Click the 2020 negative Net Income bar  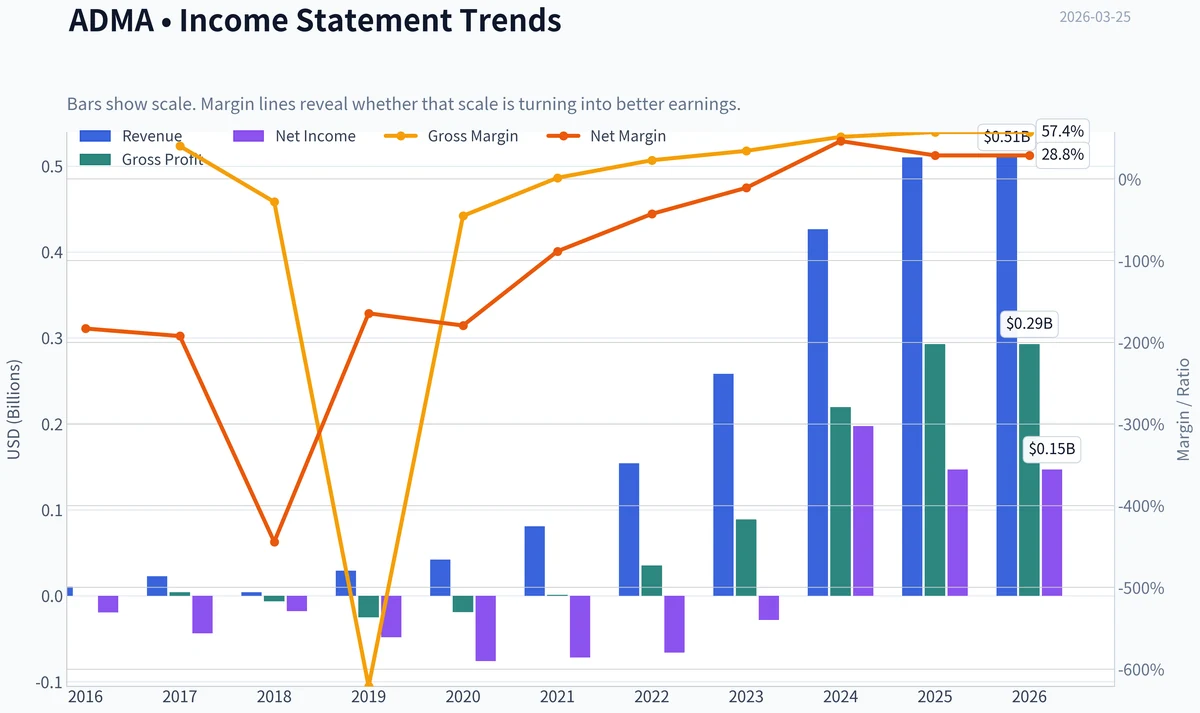(x=485, y=628)
